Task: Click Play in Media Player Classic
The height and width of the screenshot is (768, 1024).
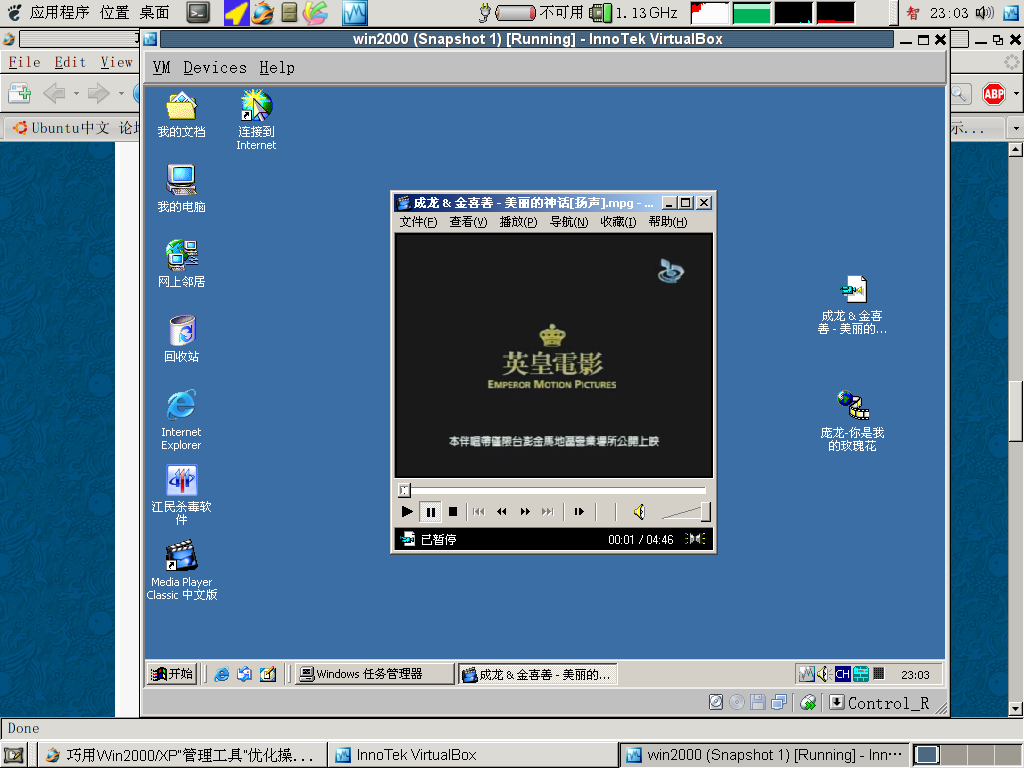Action: (407, 512)
